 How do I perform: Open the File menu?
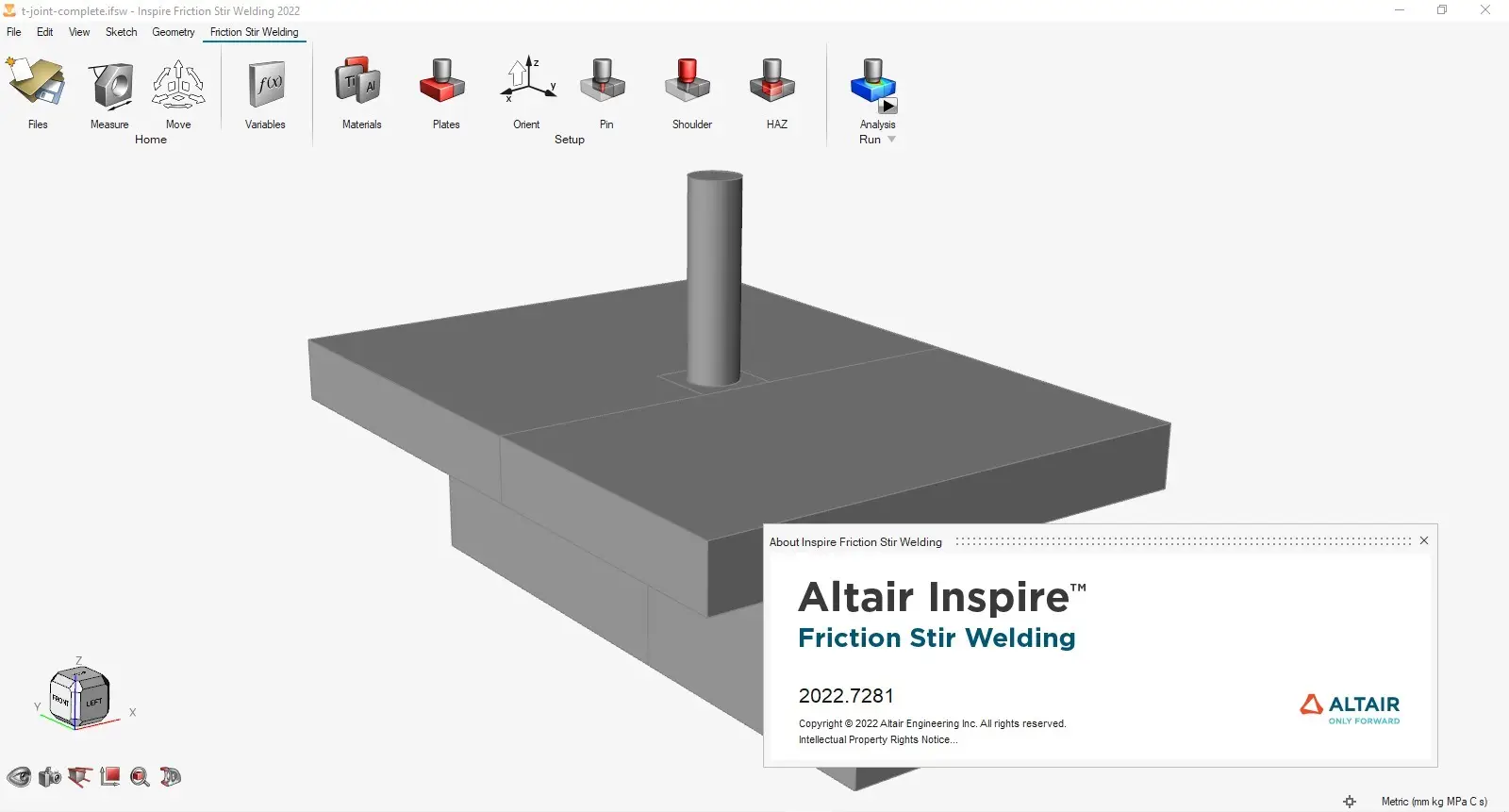[14, 32]
